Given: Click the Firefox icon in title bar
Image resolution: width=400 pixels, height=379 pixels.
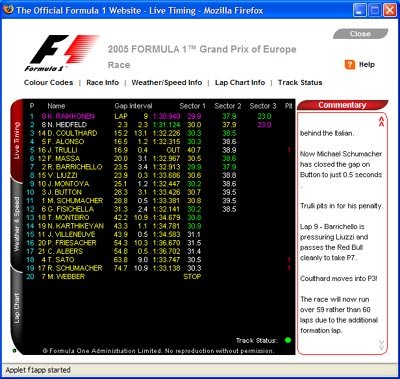Looking at the screenshot, I should coord(9,10).
